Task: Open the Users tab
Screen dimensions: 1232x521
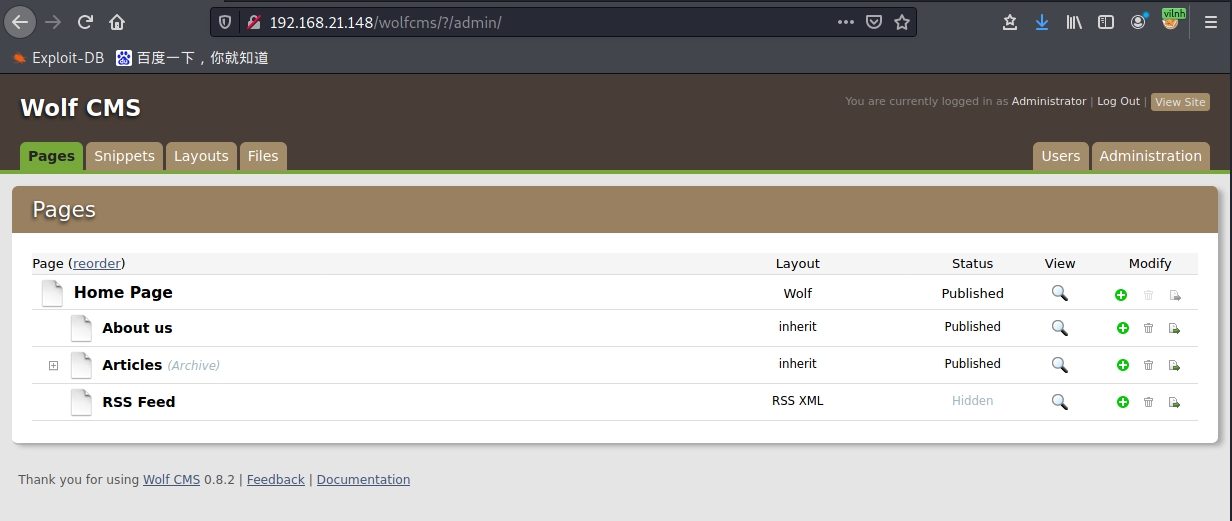Action: pos(1060,156)
